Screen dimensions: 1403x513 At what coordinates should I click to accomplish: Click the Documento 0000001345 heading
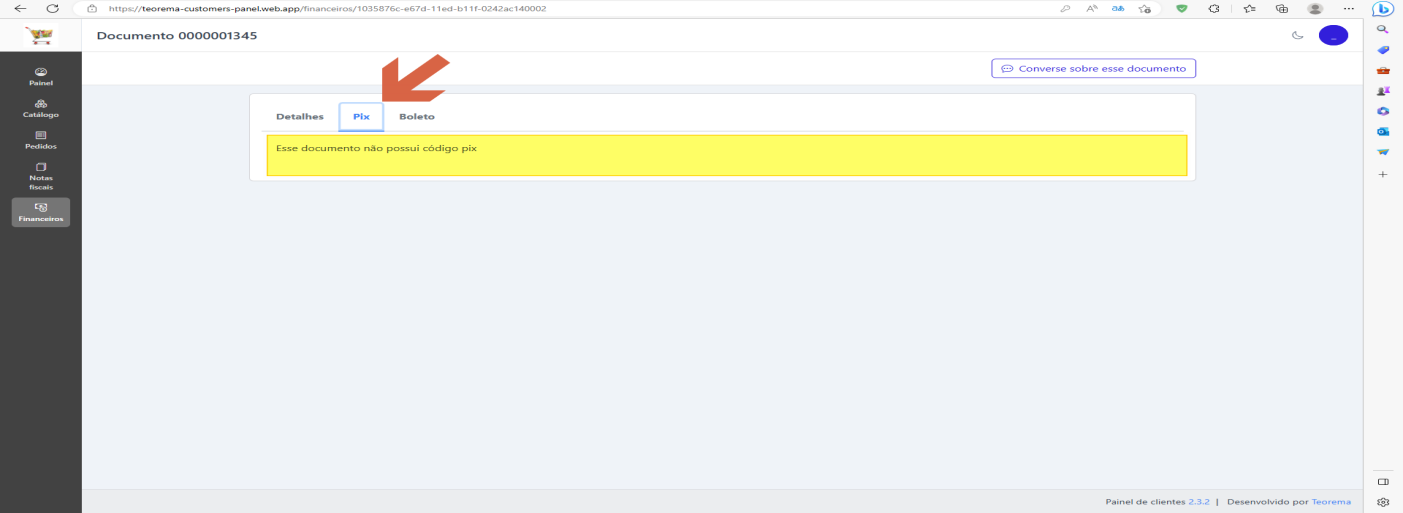click(x=177, y=36)
